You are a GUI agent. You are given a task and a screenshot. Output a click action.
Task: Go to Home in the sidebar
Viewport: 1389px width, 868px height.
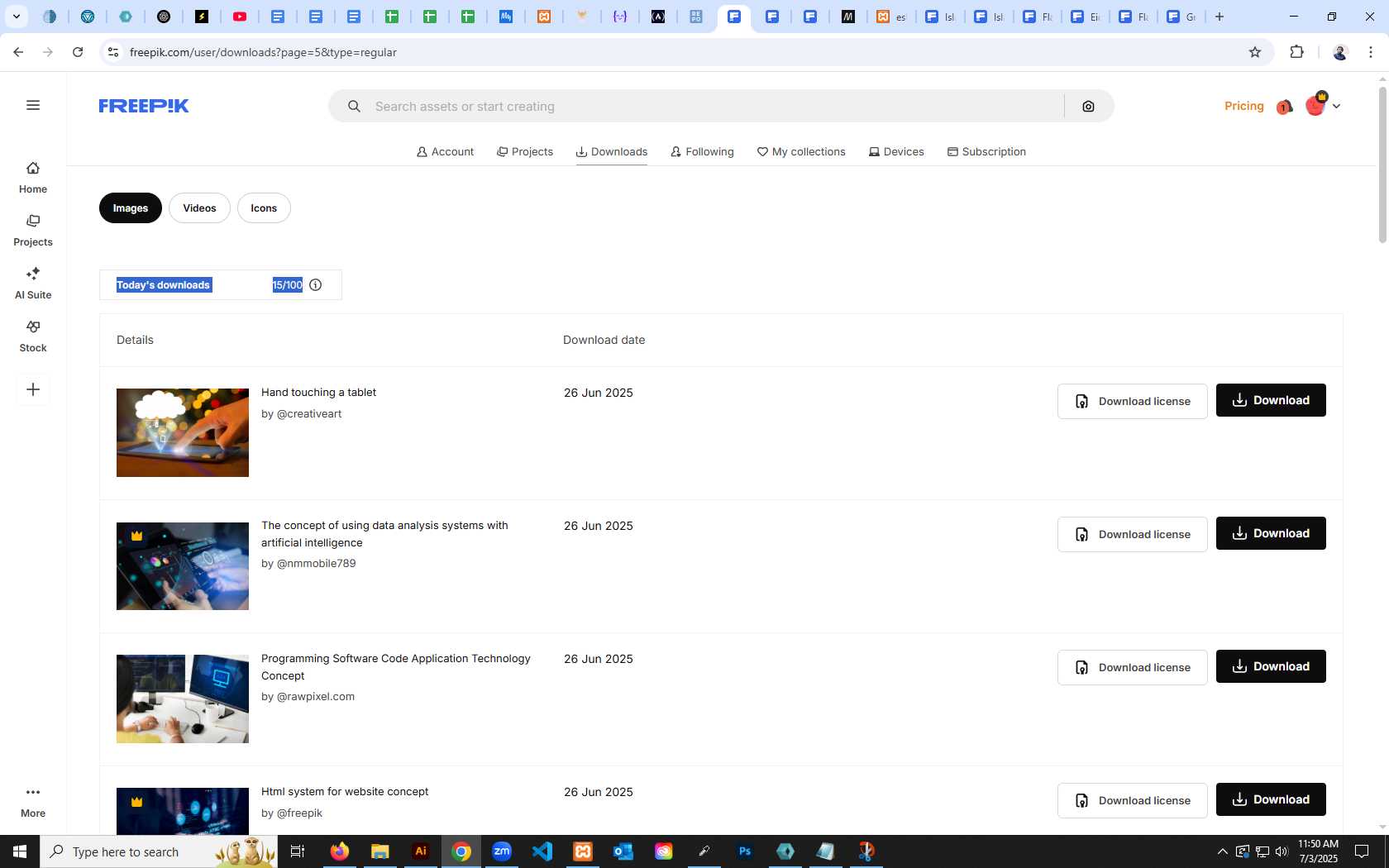coord(33,178)
